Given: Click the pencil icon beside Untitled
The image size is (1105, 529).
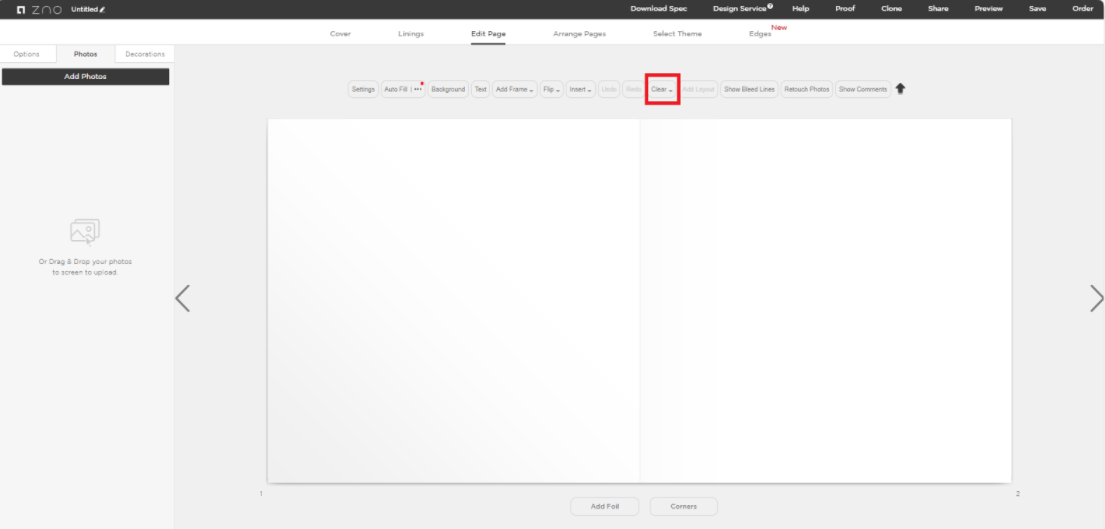Looking at the screenshot, I should [x=102, y=9].
